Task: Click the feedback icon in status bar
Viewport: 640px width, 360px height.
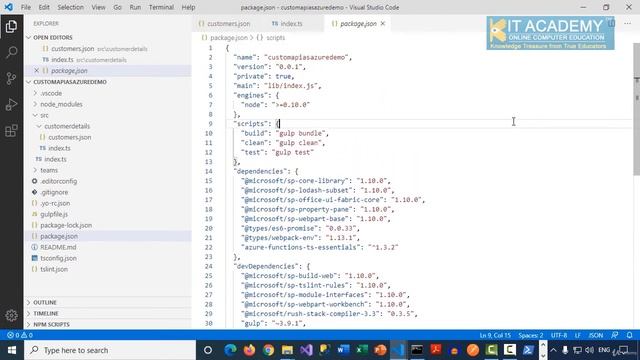Action: pos(615,335)
